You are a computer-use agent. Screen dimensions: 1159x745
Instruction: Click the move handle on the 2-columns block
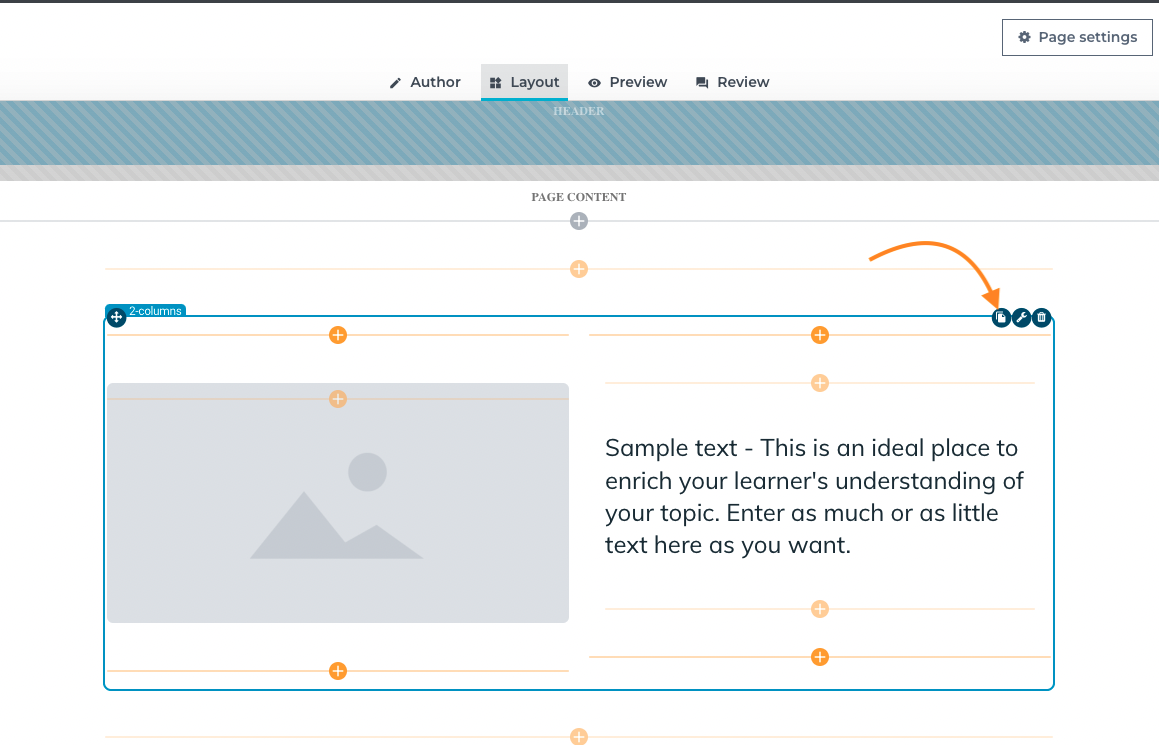[x=116, y=318]
